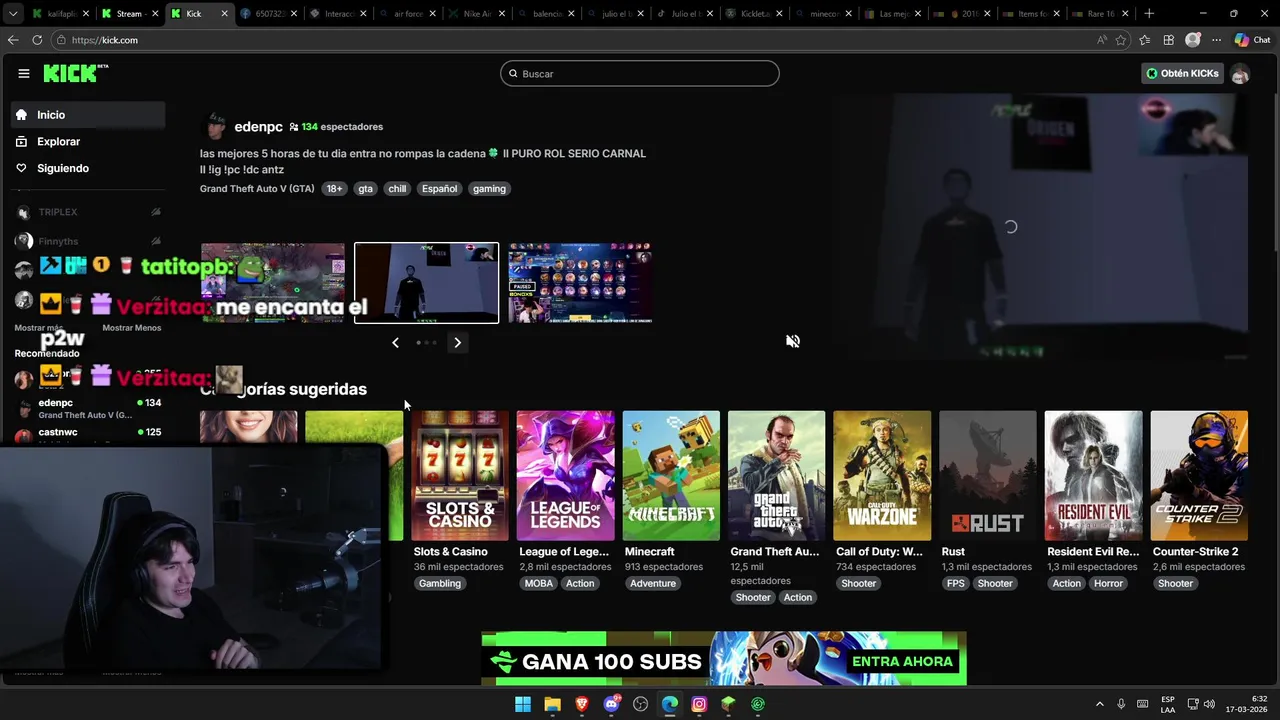Click the Siguiendo heart icon
This screenshot has width=1280, height=720.
[21, 168]
